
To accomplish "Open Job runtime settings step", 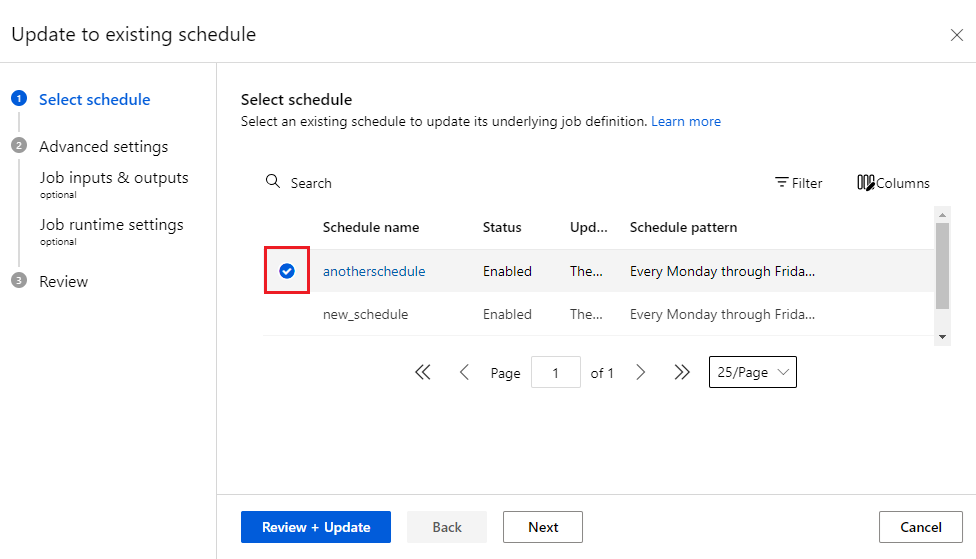I will pos(111,225).
